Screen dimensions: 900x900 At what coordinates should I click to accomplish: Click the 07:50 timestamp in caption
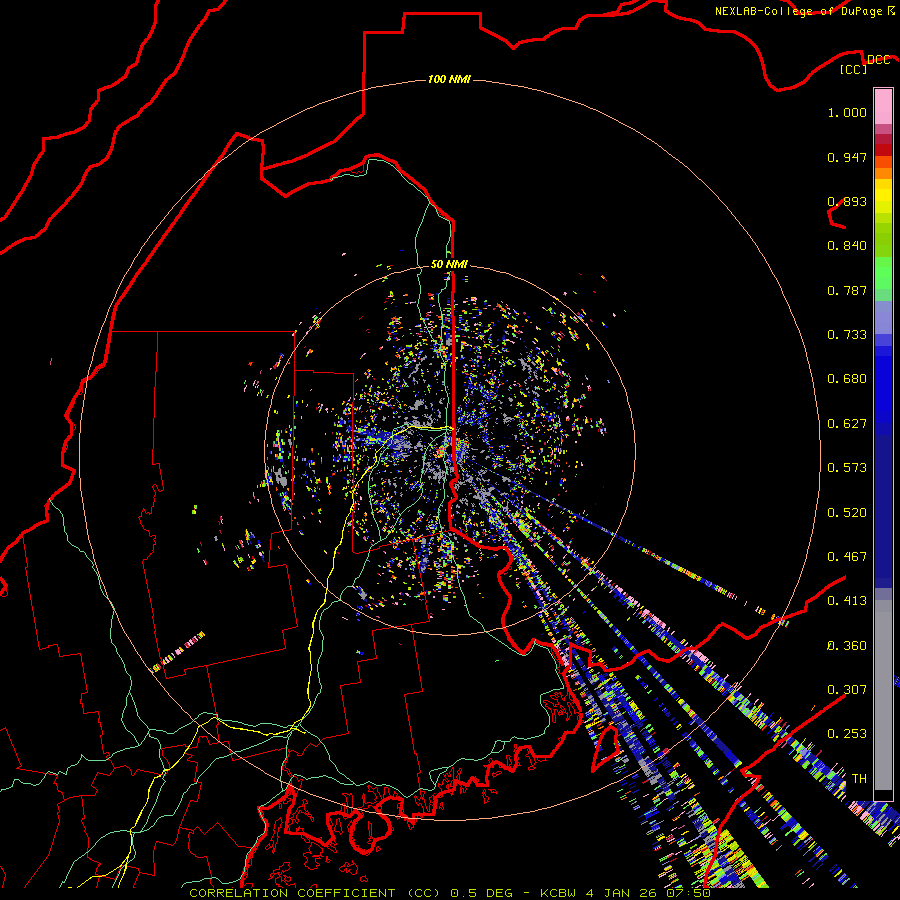pos(688,893)
